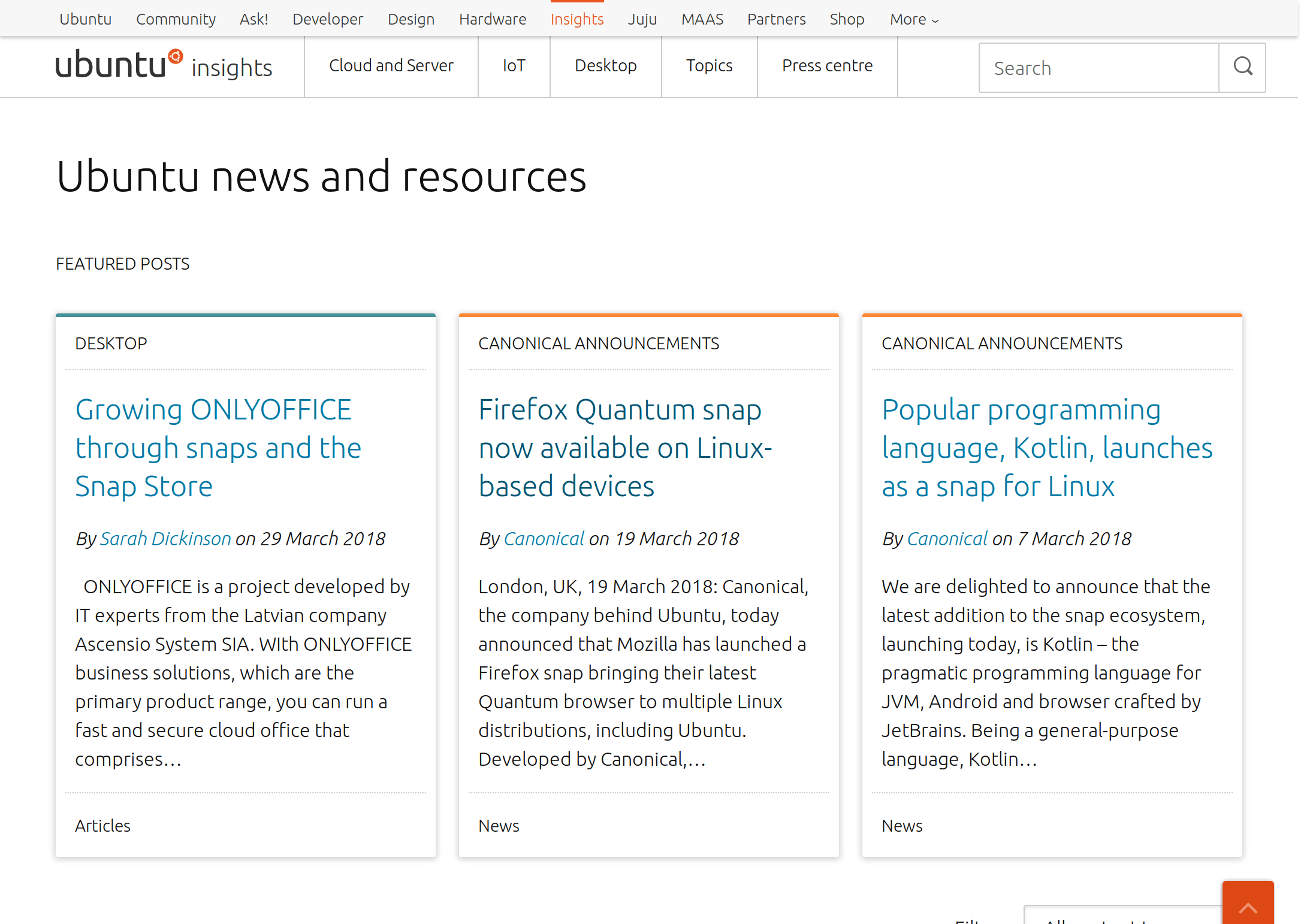The image size is (1304, 924).
Task: Click the Articles tag on ONLYOFFICE card
Action: [102, 826]
